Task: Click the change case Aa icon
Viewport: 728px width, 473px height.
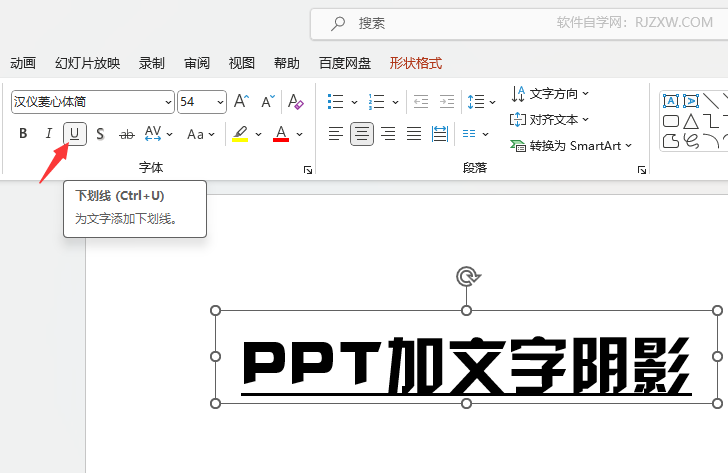Action: tap(195, 134)
